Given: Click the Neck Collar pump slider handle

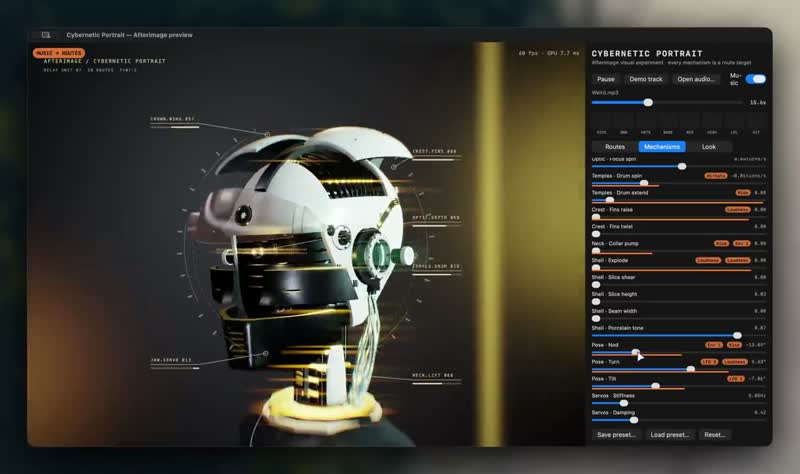Looking at the screenshot, I should (x=596, y=251).
